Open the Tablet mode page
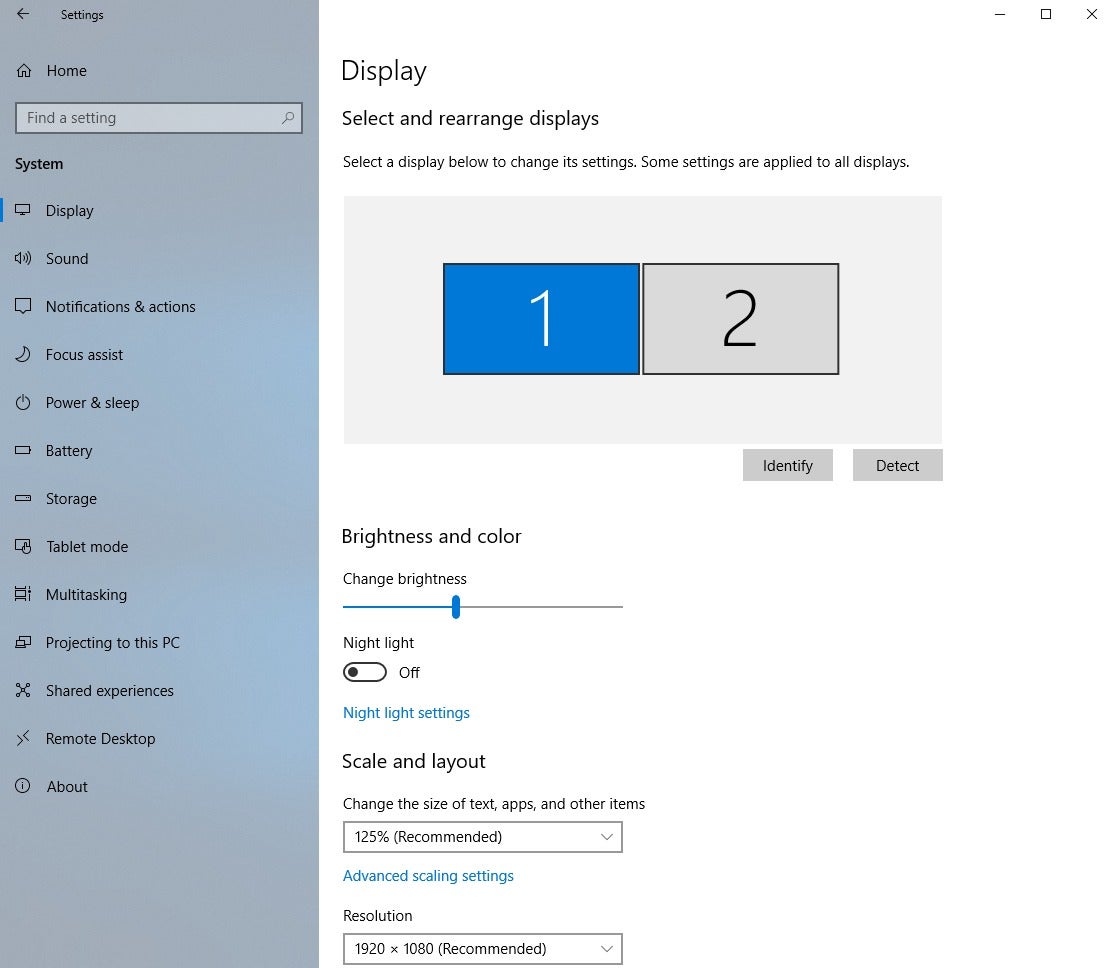The image size is (1107, 968). 87,546
